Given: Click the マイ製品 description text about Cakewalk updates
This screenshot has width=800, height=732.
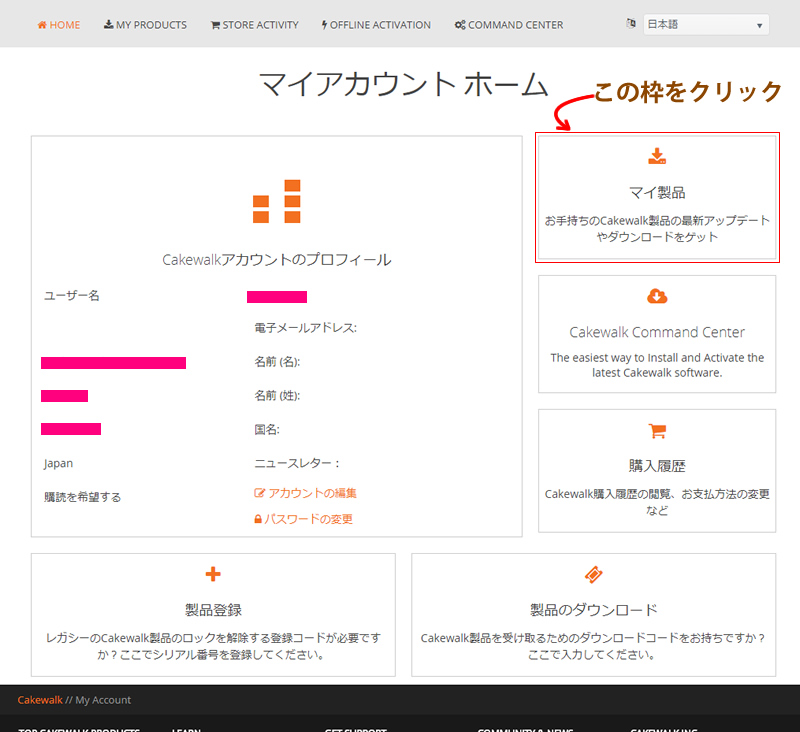Looking at the screenshot, I should coord(657,229).
